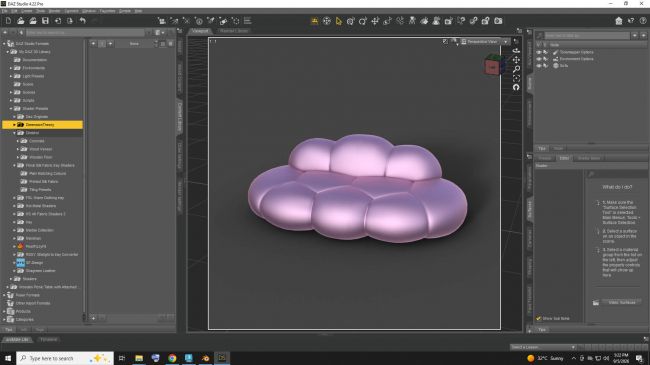Click the New scene icon in toolbar
Viewport: 650px width, 365px height.
coord(8,21)
